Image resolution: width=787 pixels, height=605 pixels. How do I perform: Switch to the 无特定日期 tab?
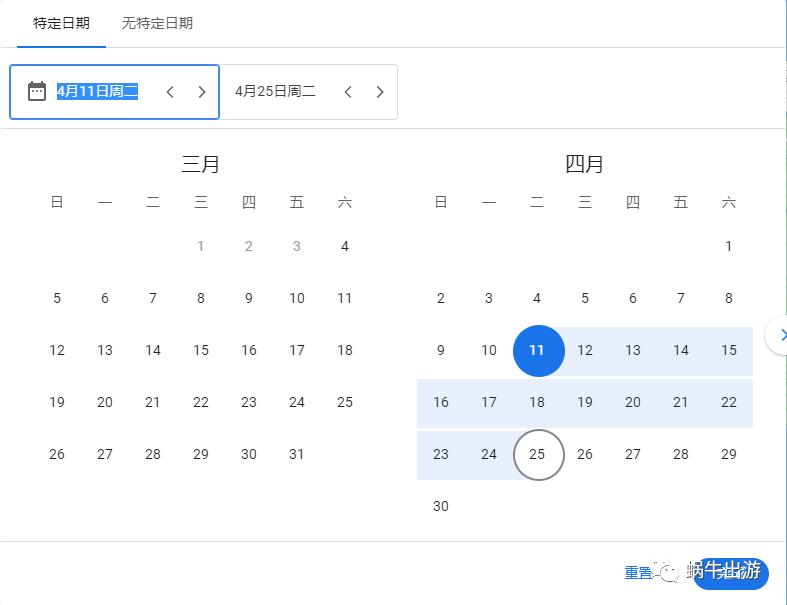pyautogui.click(x=157, y=23)
